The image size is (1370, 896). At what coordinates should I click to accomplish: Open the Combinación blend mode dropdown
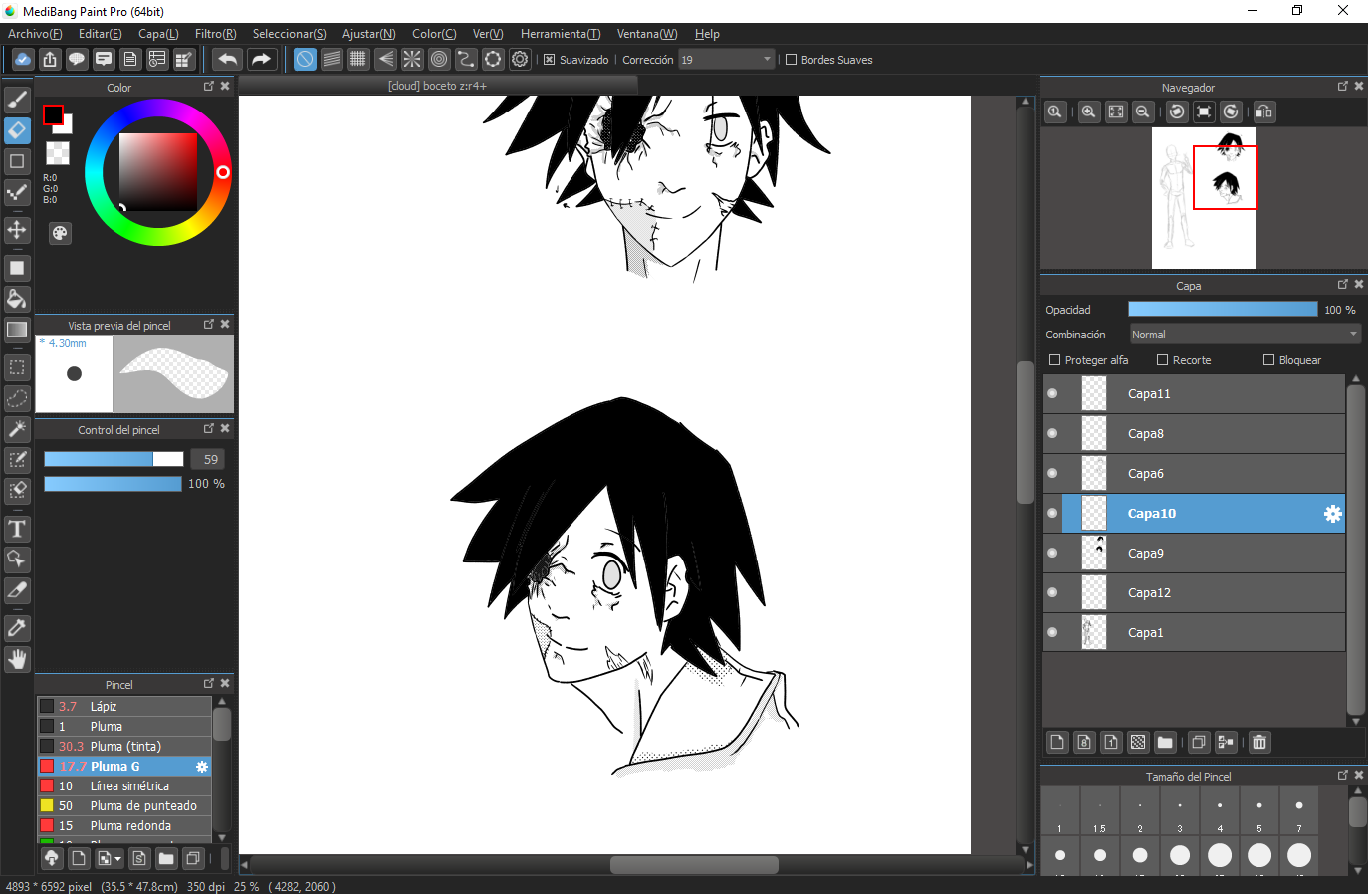1246,335
